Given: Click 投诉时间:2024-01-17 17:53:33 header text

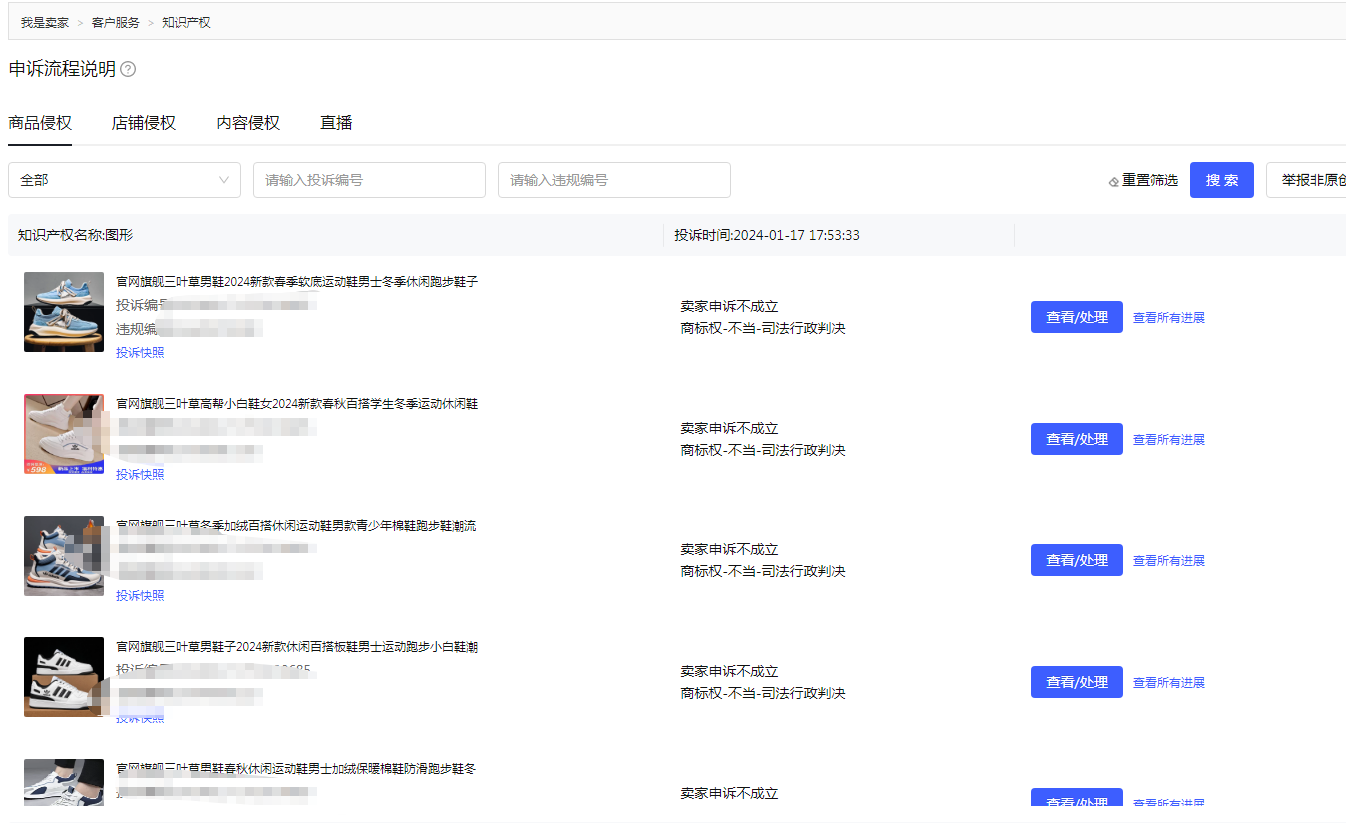Looking at the screenshot, I should [x=767, y=235].
